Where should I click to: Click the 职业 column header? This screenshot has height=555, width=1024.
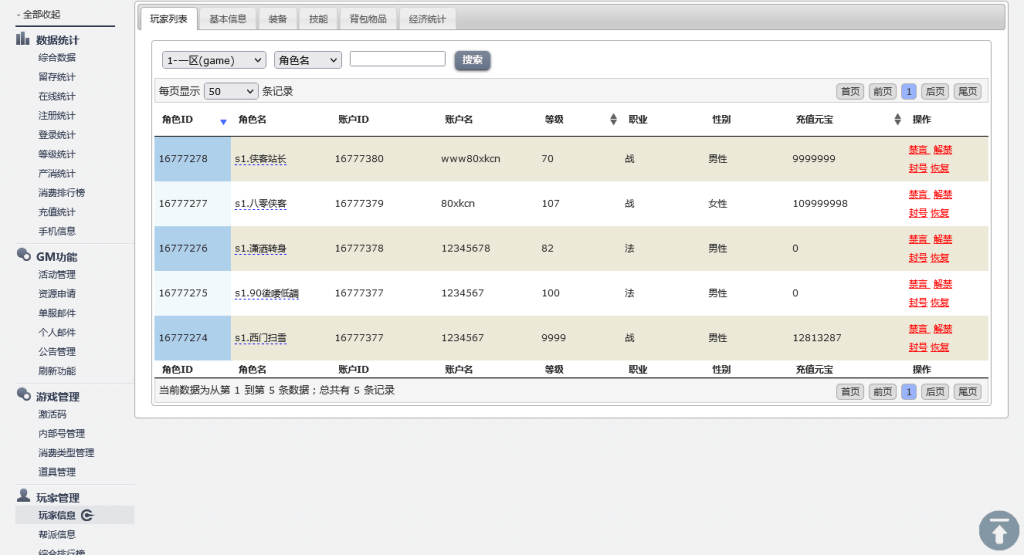(x=637, y=119)
